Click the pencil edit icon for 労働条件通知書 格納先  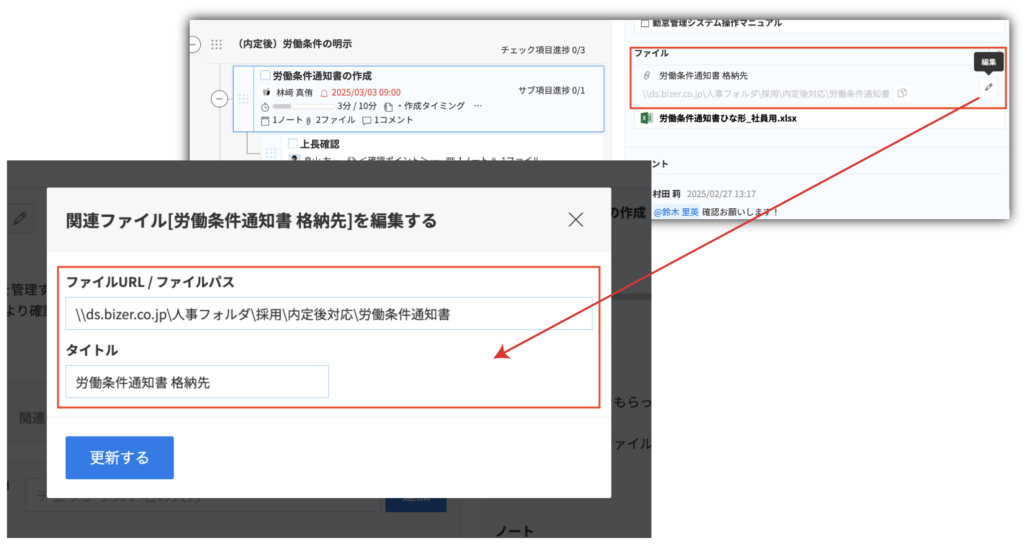[x=988, y=87]
